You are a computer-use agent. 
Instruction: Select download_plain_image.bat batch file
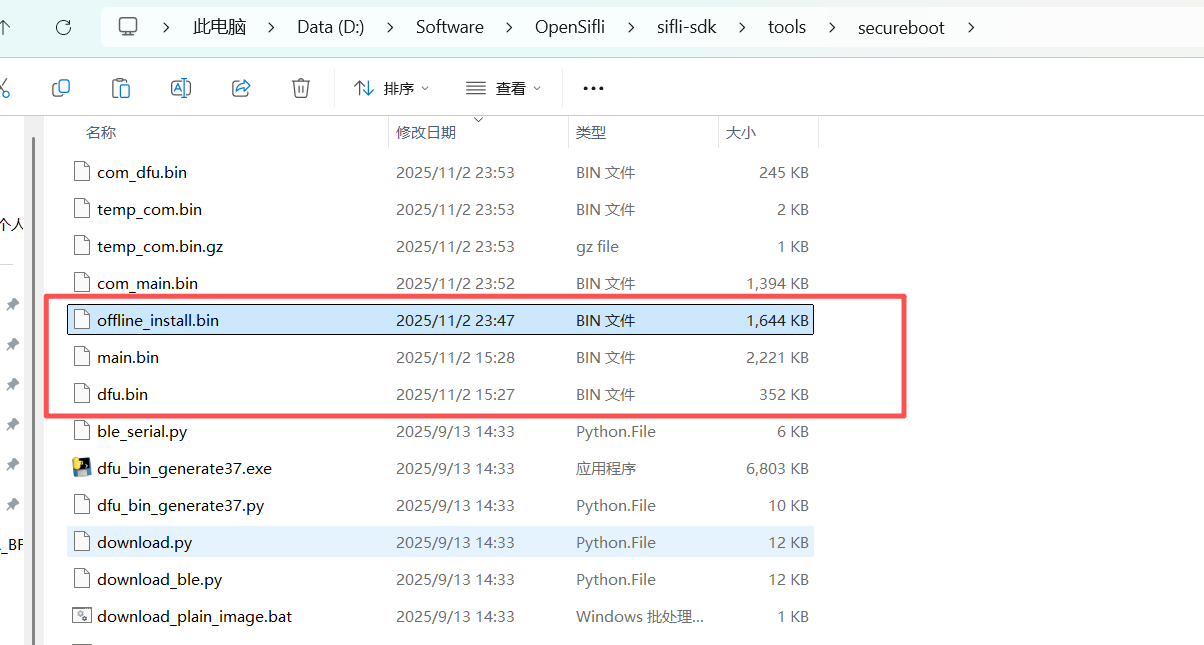coord(194,616)
